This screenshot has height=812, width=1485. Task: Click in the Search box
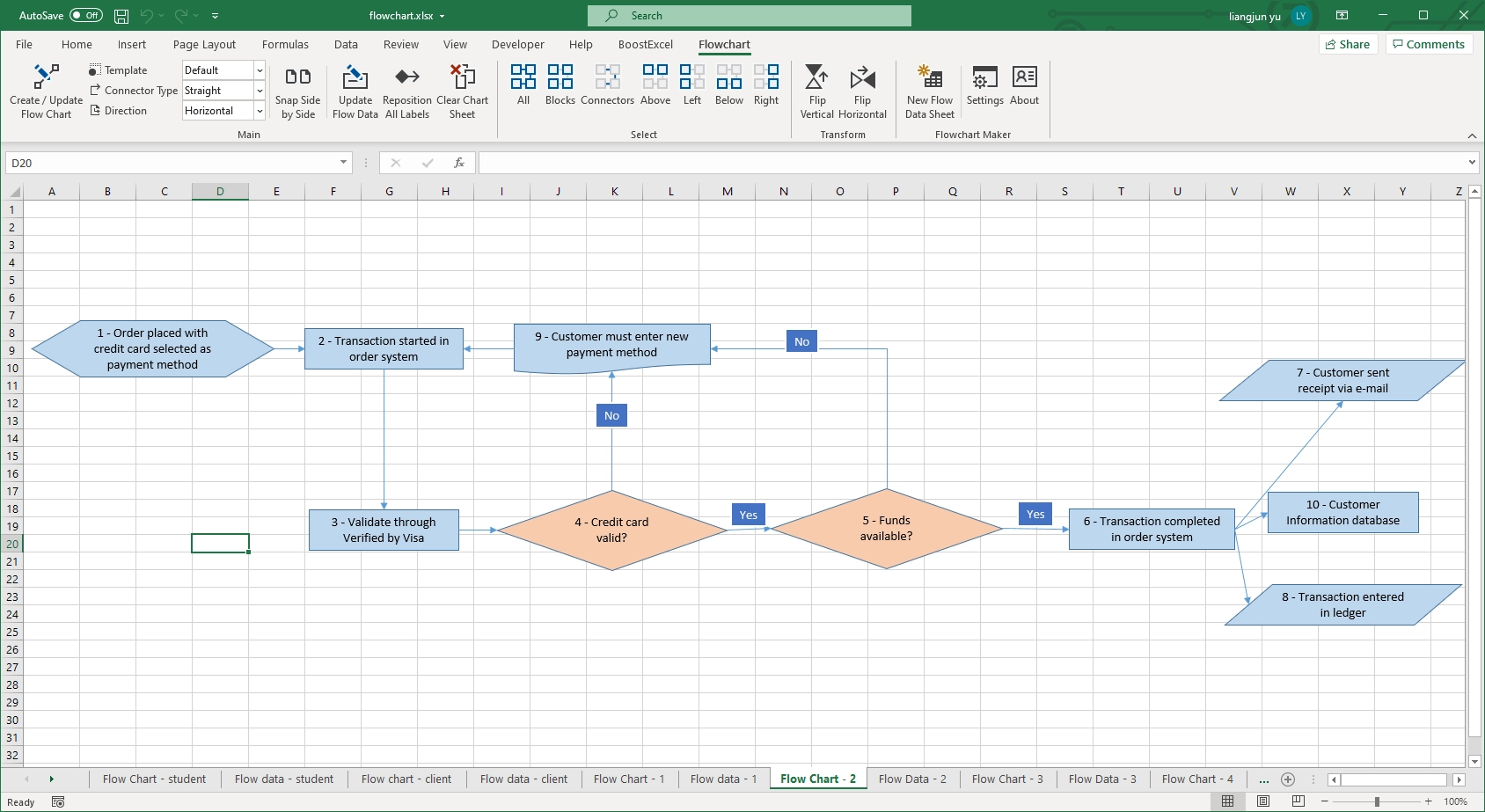click(750, 16)
